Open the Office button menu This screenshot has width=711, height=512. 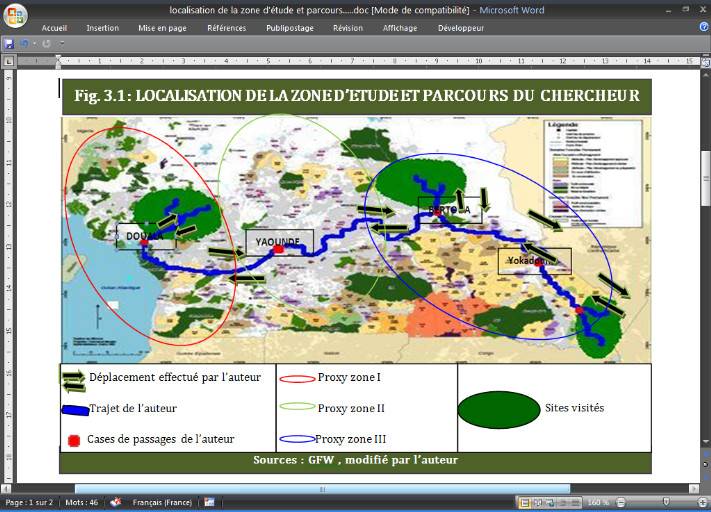[15, 15]
